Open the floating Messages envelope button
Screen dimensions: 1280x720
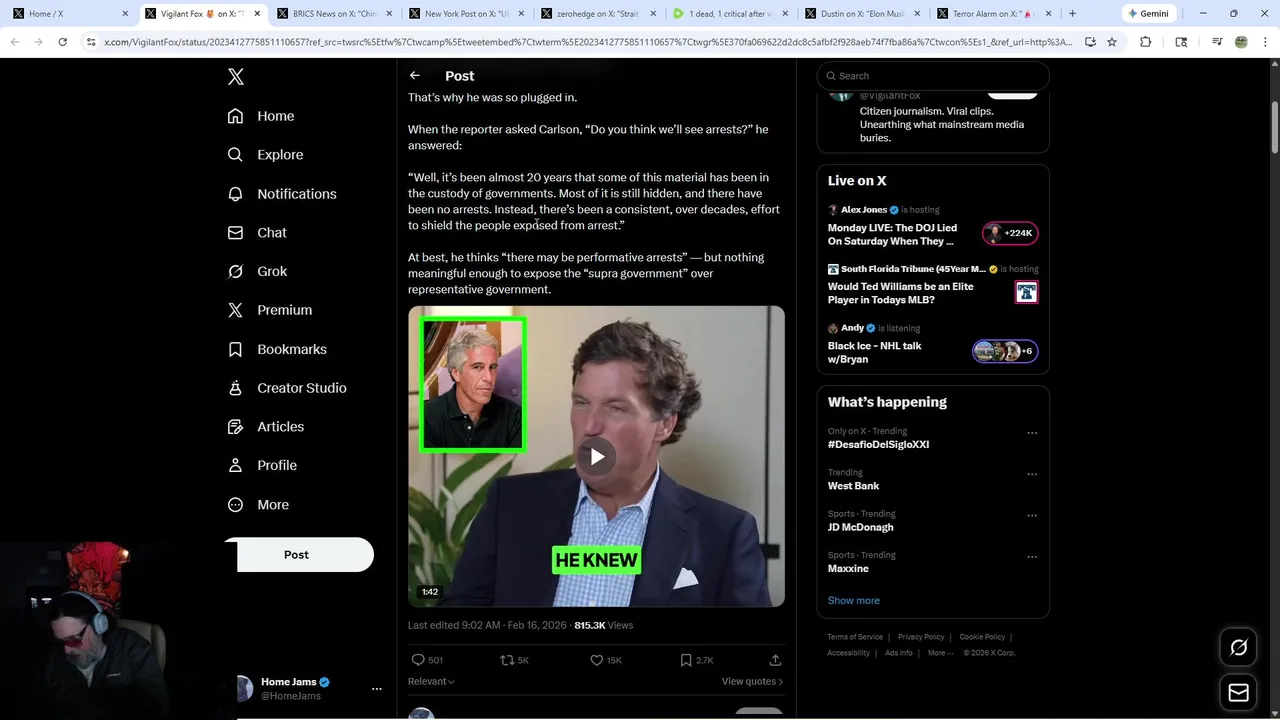[1238, 693]
